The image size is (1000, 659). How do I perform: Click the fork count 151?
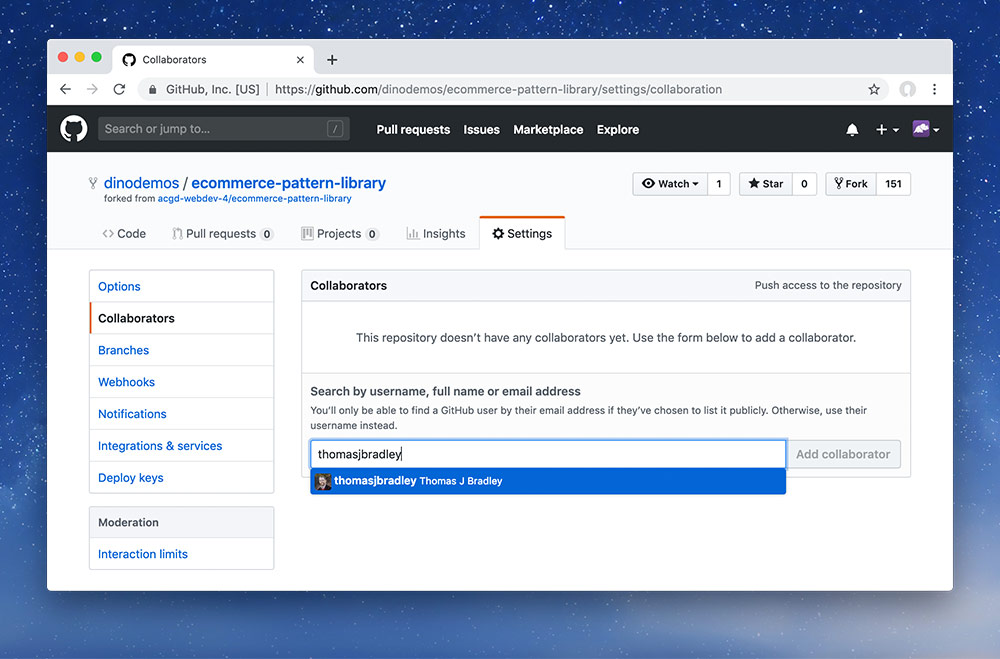[893, 184]
